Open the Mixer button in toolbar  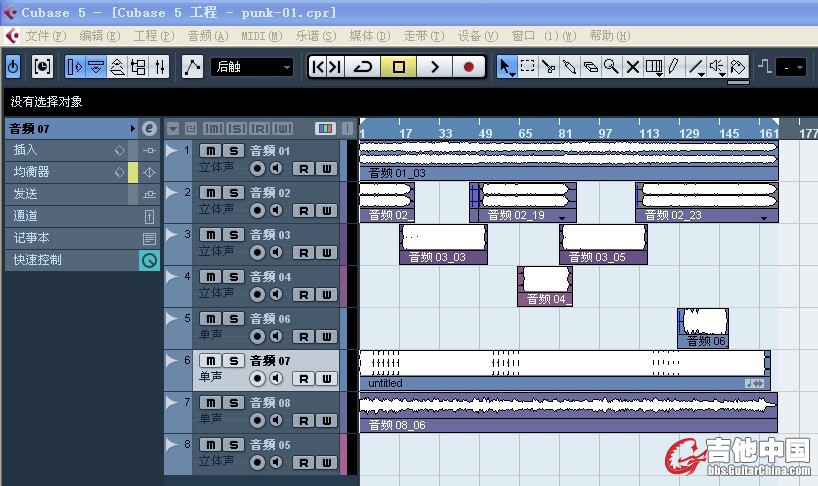159,67
